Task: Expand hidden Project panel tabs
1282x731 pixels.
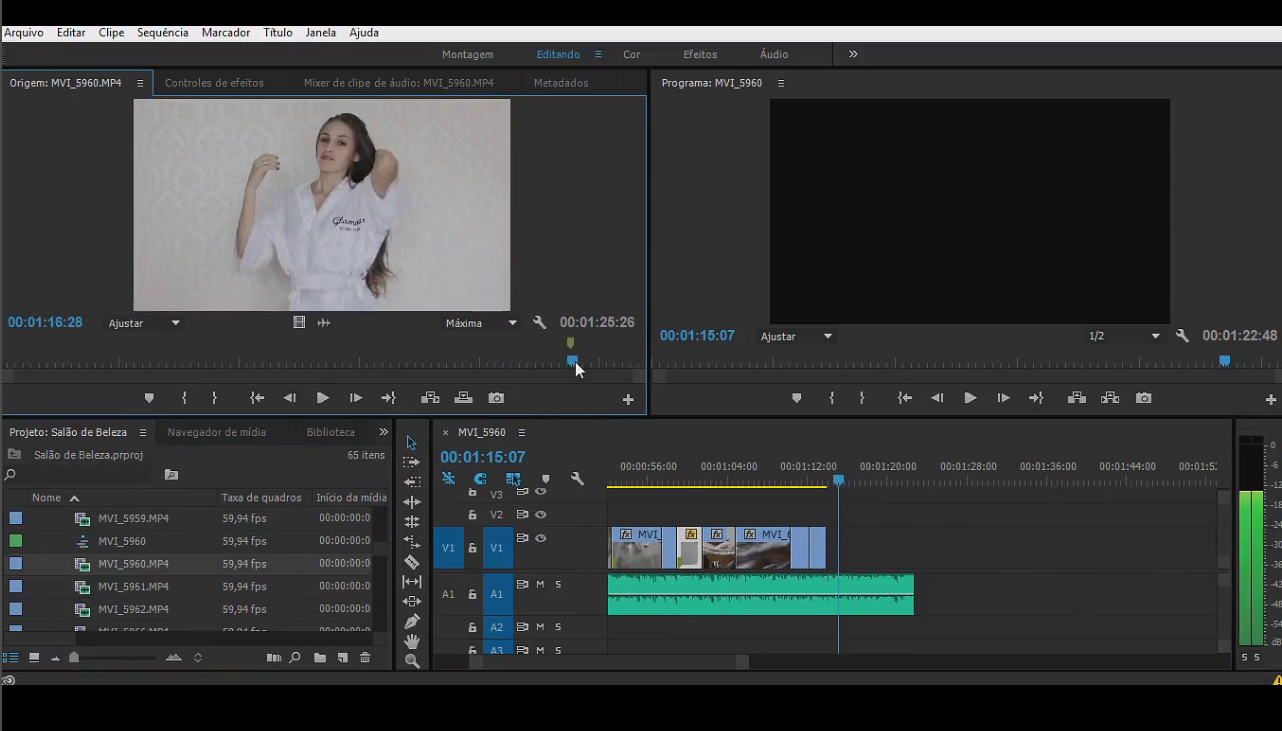Action: click(x=383, y=432)
